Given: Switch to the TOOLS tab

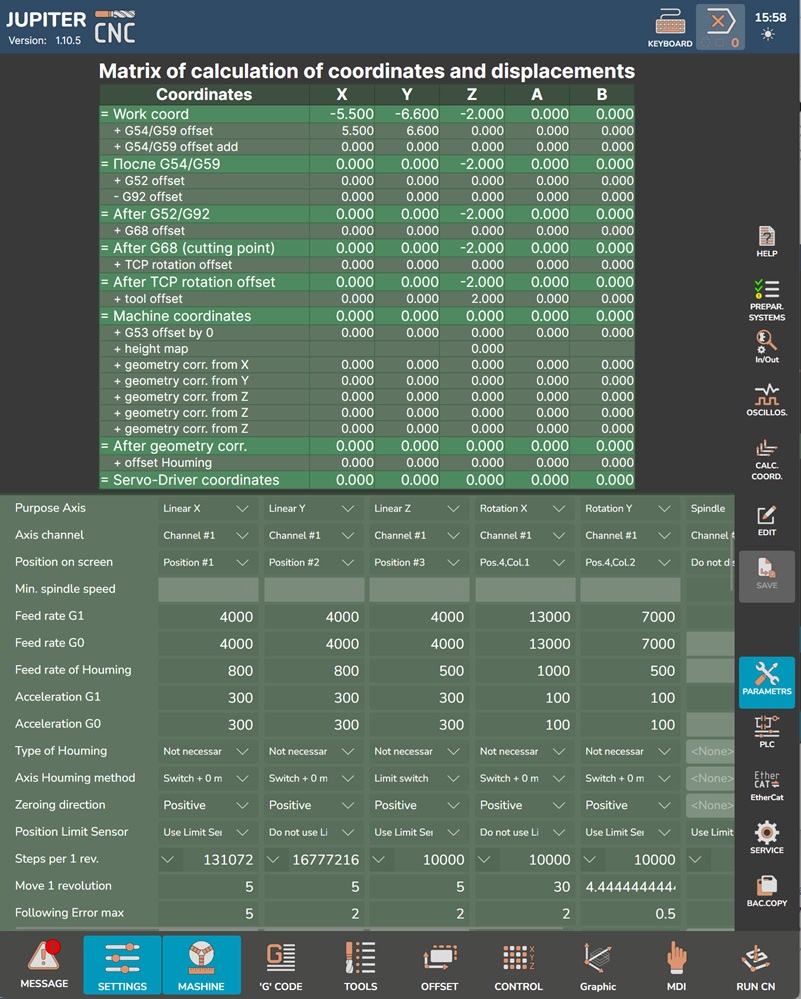Looking at the screenshot, I should [360, 967].
